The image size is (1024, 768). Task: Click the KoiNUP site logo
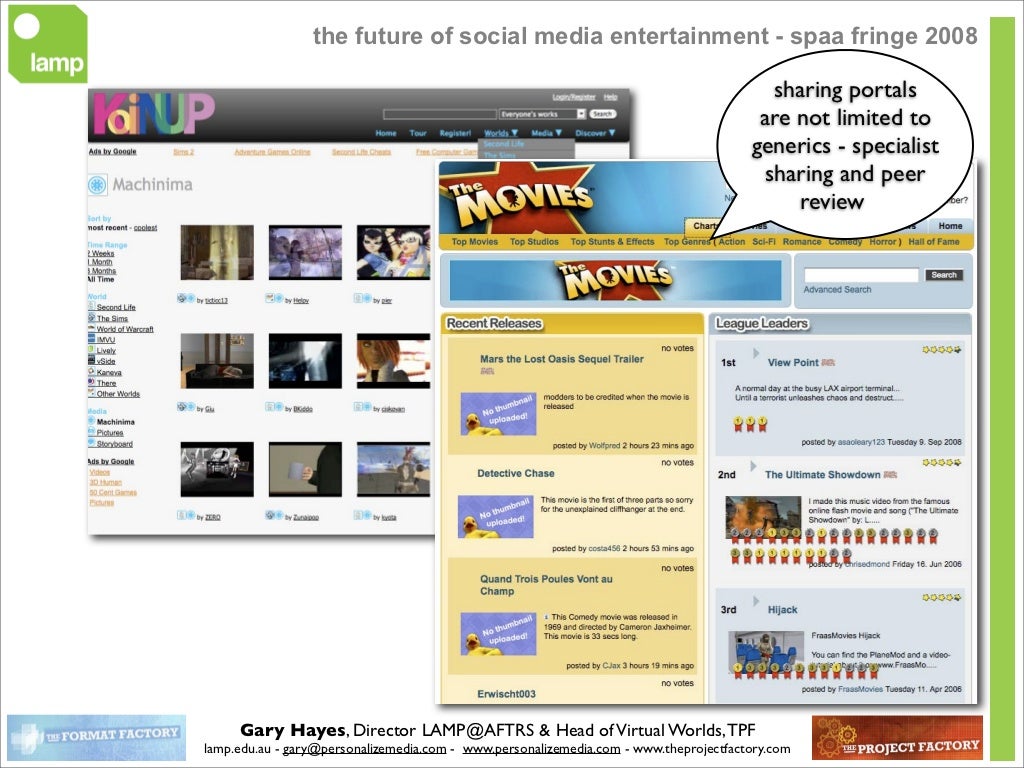tap(154, 114)
